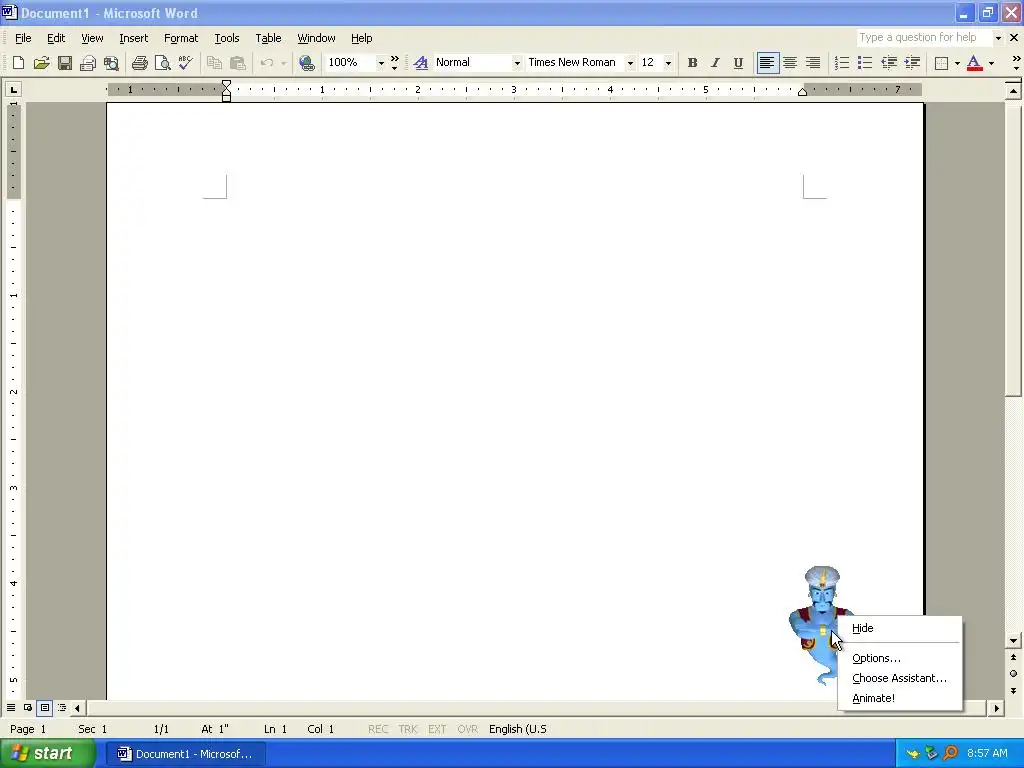Screen dimensions: 1024x768
Task: Apply a bulleted list
Action: [865, 63]
